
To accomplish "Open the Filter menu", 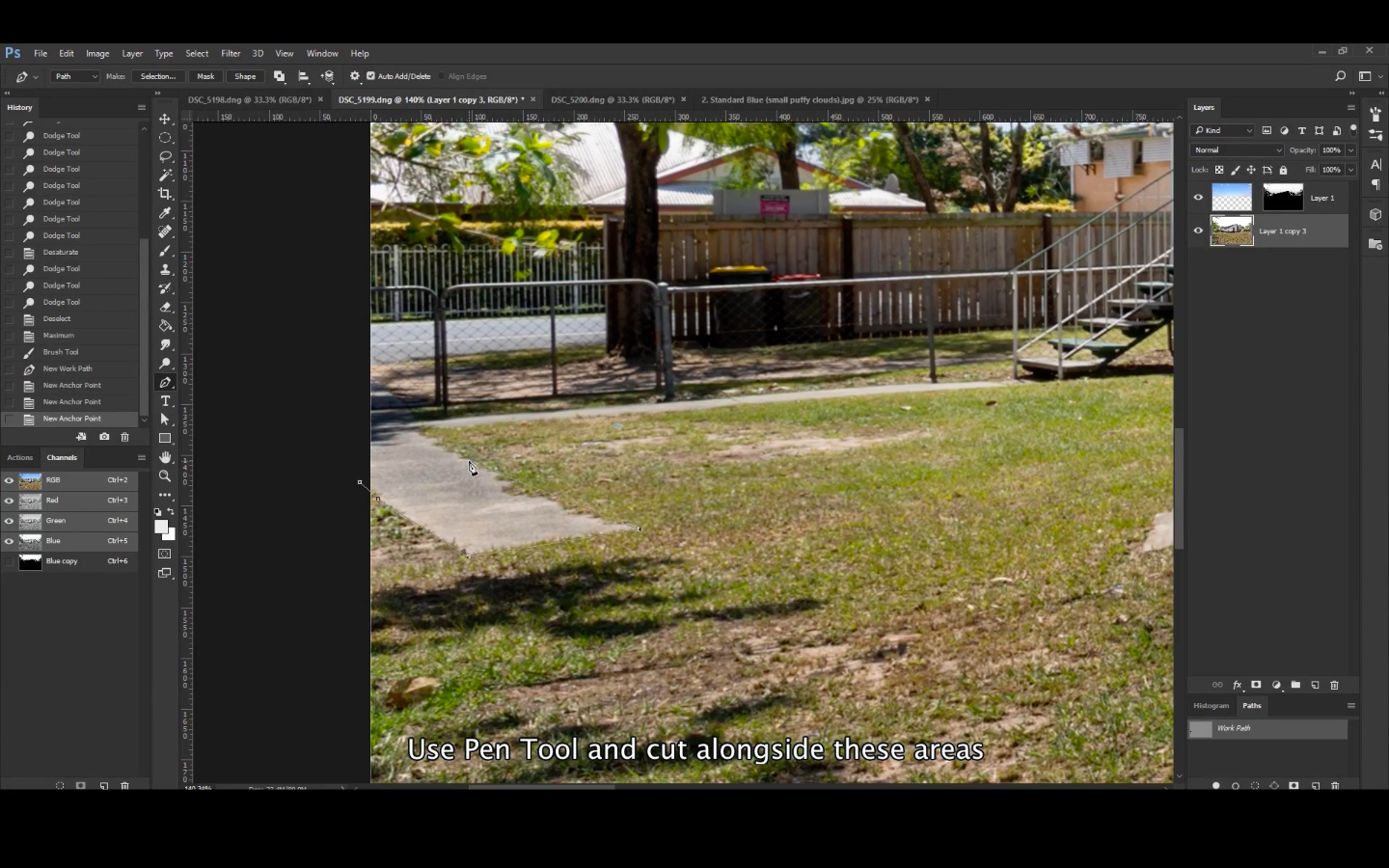I will point(231,54).
